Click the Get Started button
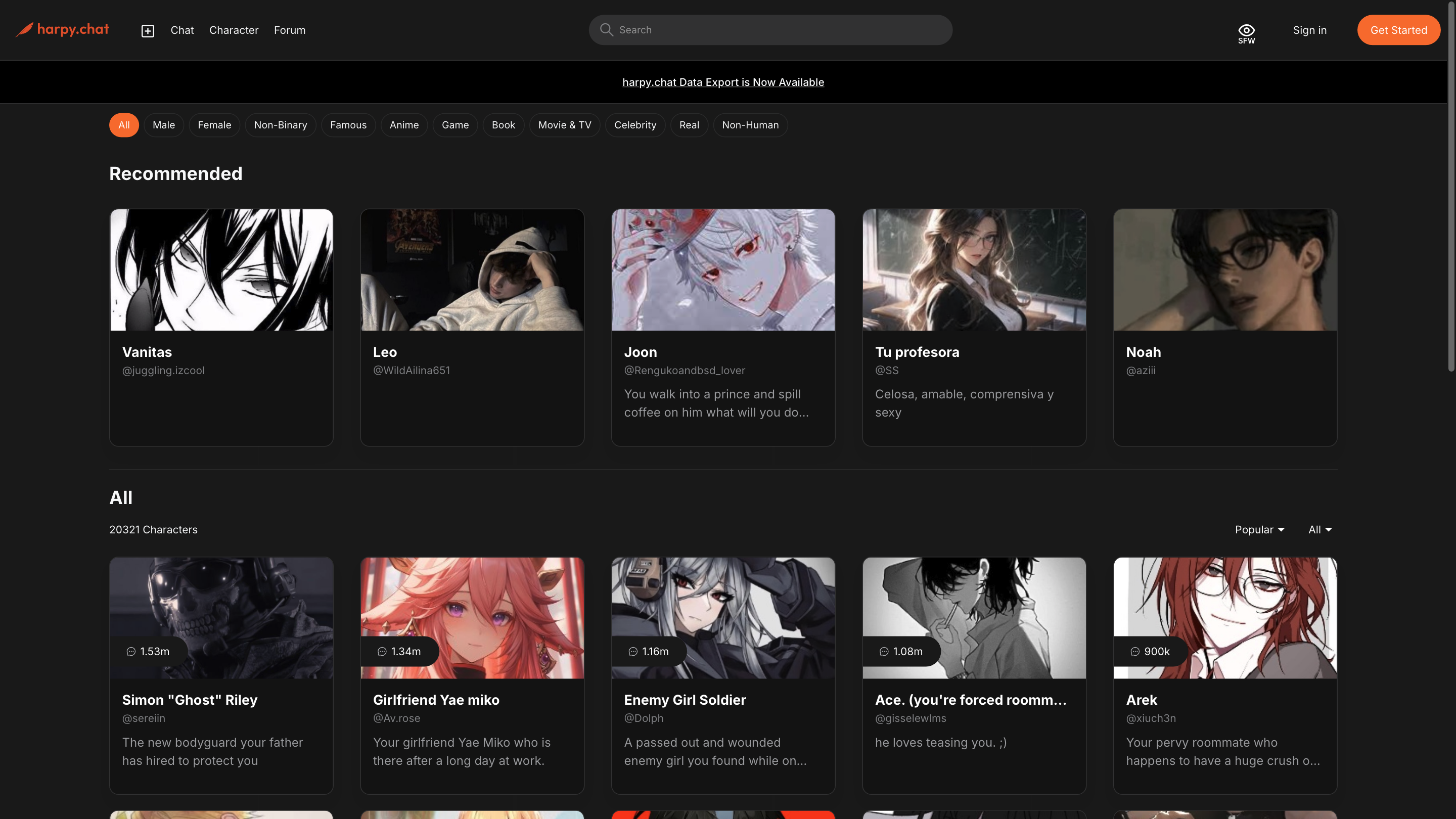The height and width of the screenshot is (819, 1456). pos(1398,30)
